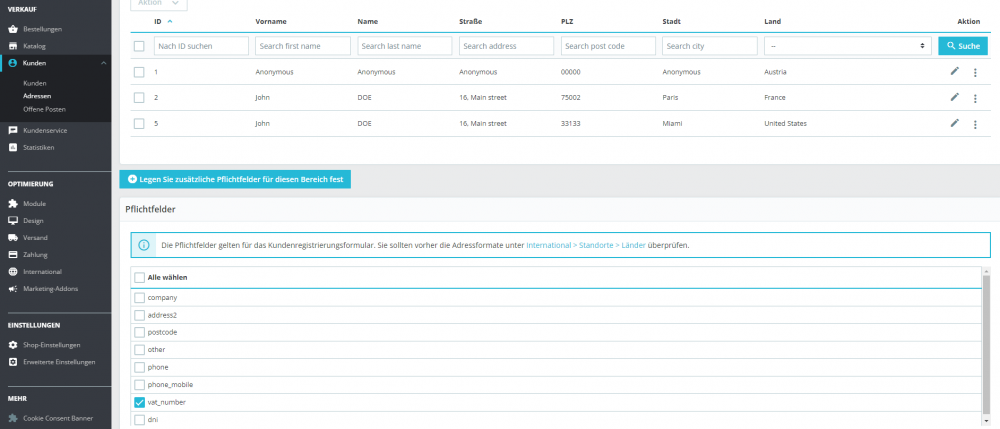1000x429 pixels.
Task: Click the postcode 75002 cell
Action: click(x=571, y=98)
